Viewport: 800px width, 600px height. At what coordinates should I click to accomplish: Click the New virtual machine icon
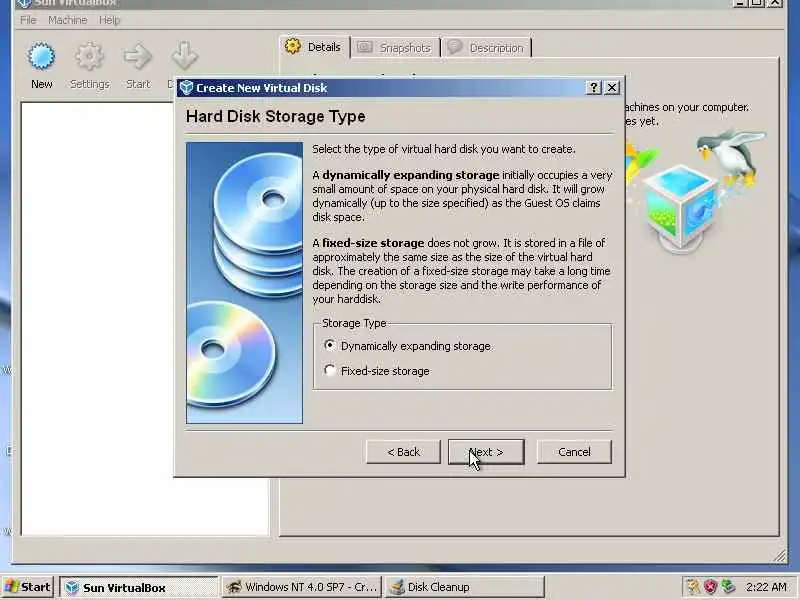coord(41,57)
